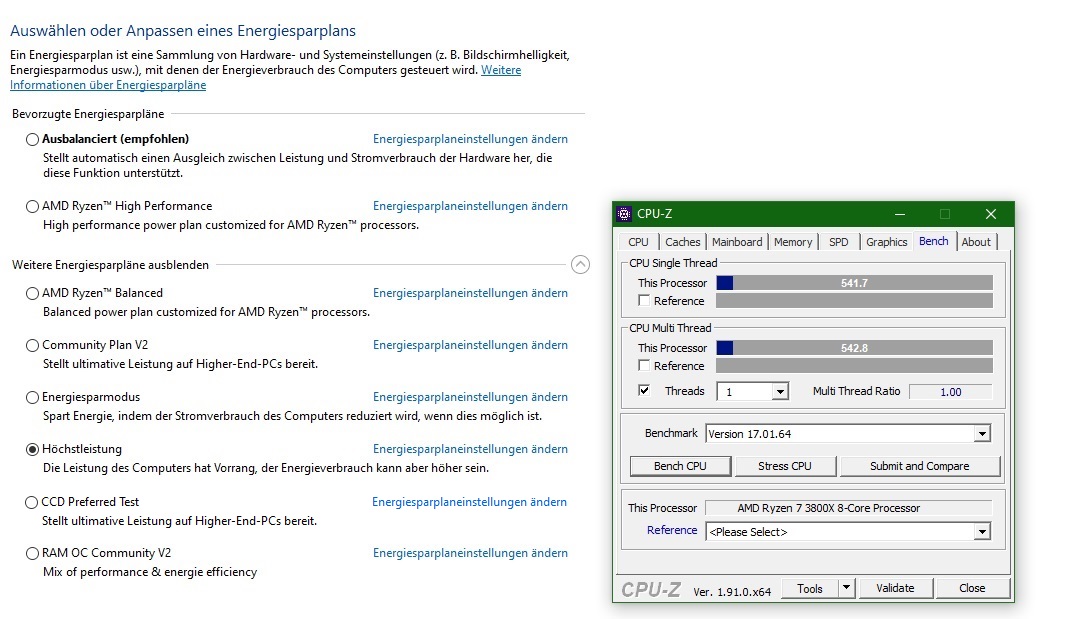Click the Tools button
Screen dimensions: 1089x619
[x=810, y=588]
